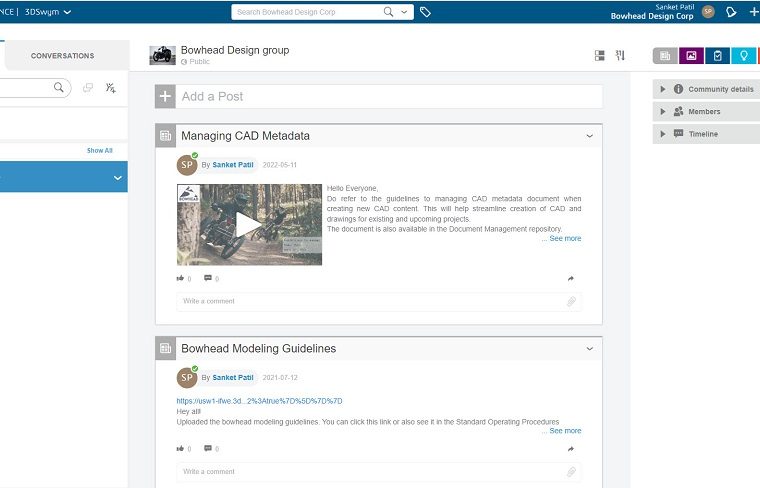Click the conversations search magnifier icon
This screenshot has width=760, height=488.
59,87
